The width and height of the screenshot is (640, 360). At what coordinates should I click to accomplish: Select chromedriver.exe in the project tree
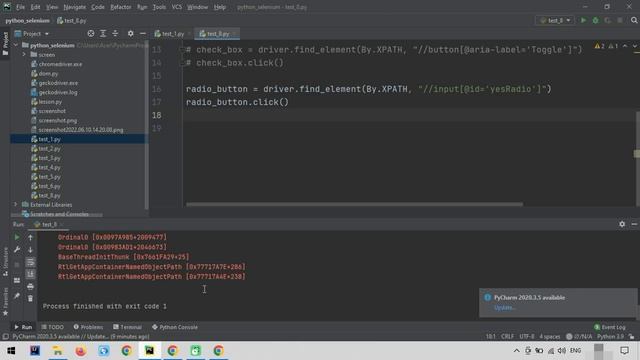60,64
